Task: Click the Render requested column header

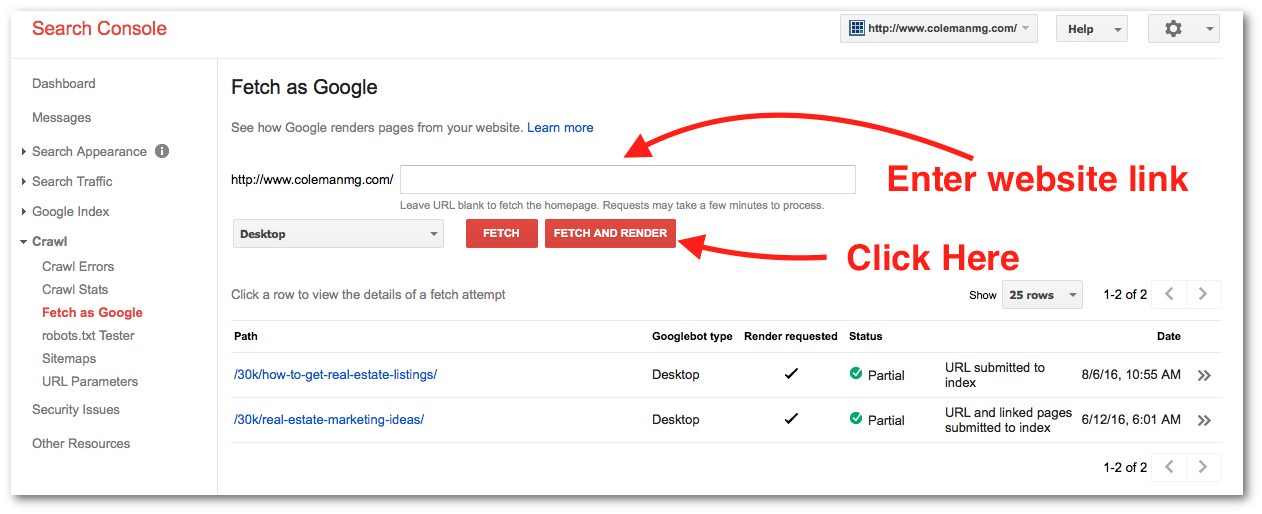Action: pyautogui.click(x=791, y=336)
